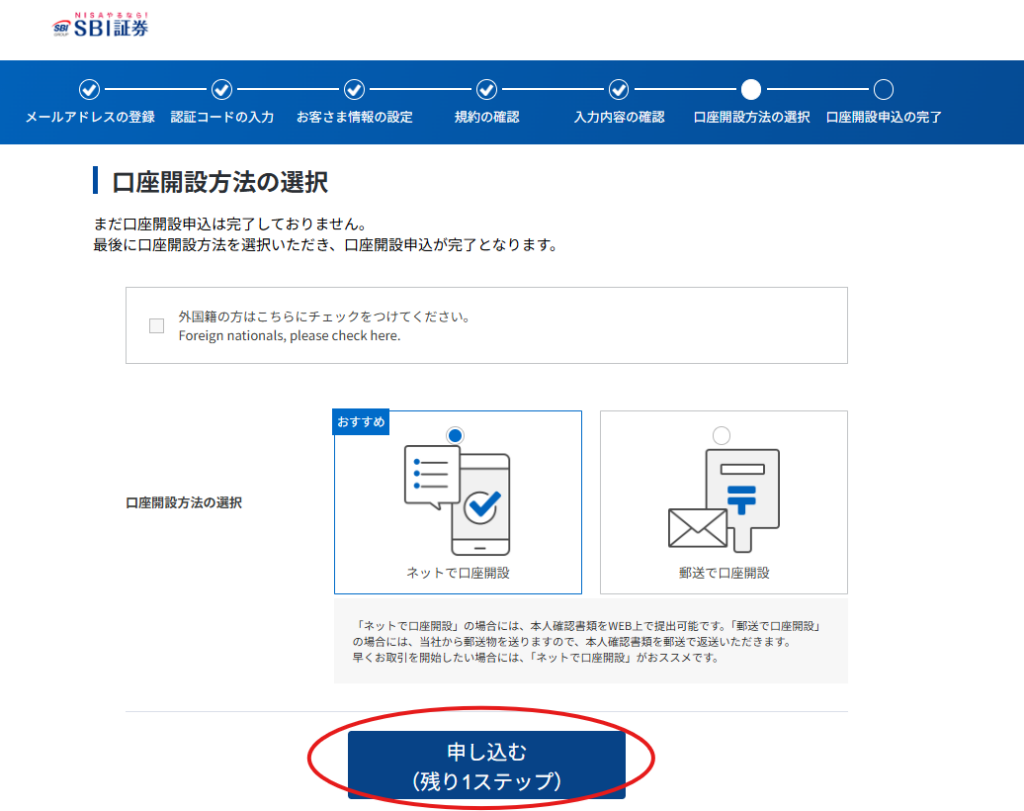Click the 郵送で口座開設 label text
The width and height of the screenshot is (1024, 811).
click(723, 573)
